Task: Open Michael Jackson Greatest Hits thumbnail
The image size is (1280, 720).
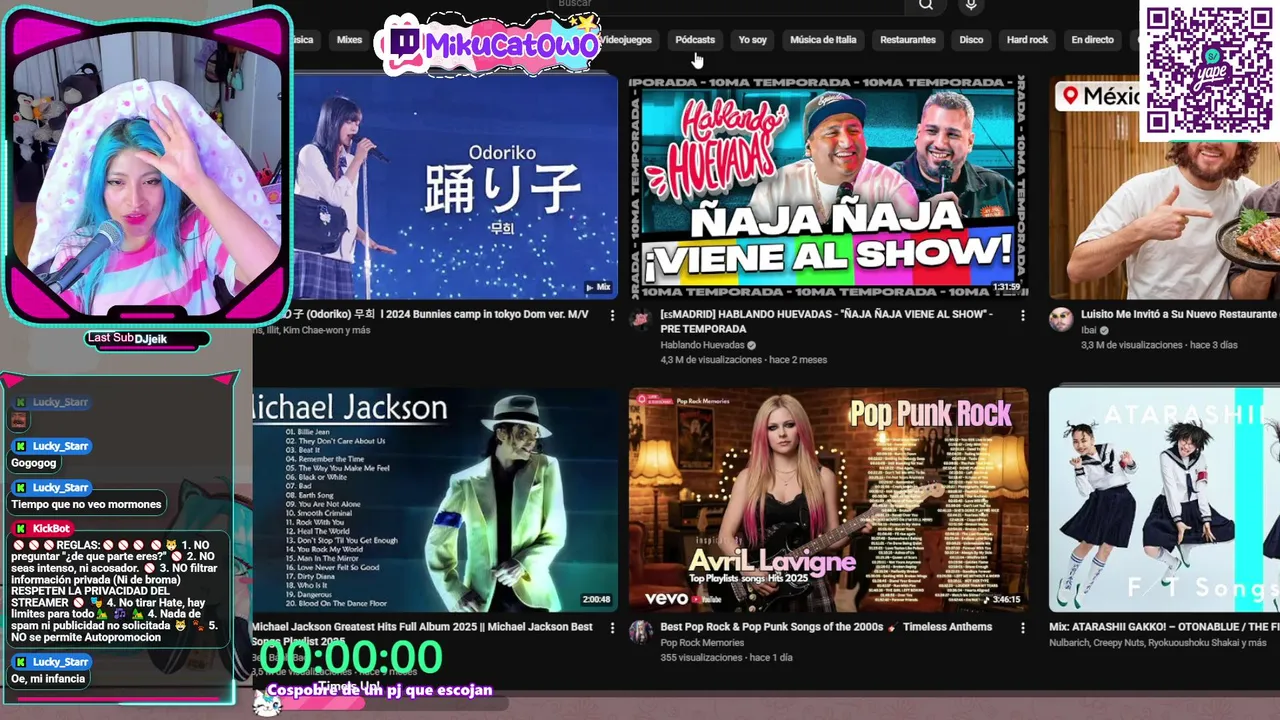Action: coord(435,500)
